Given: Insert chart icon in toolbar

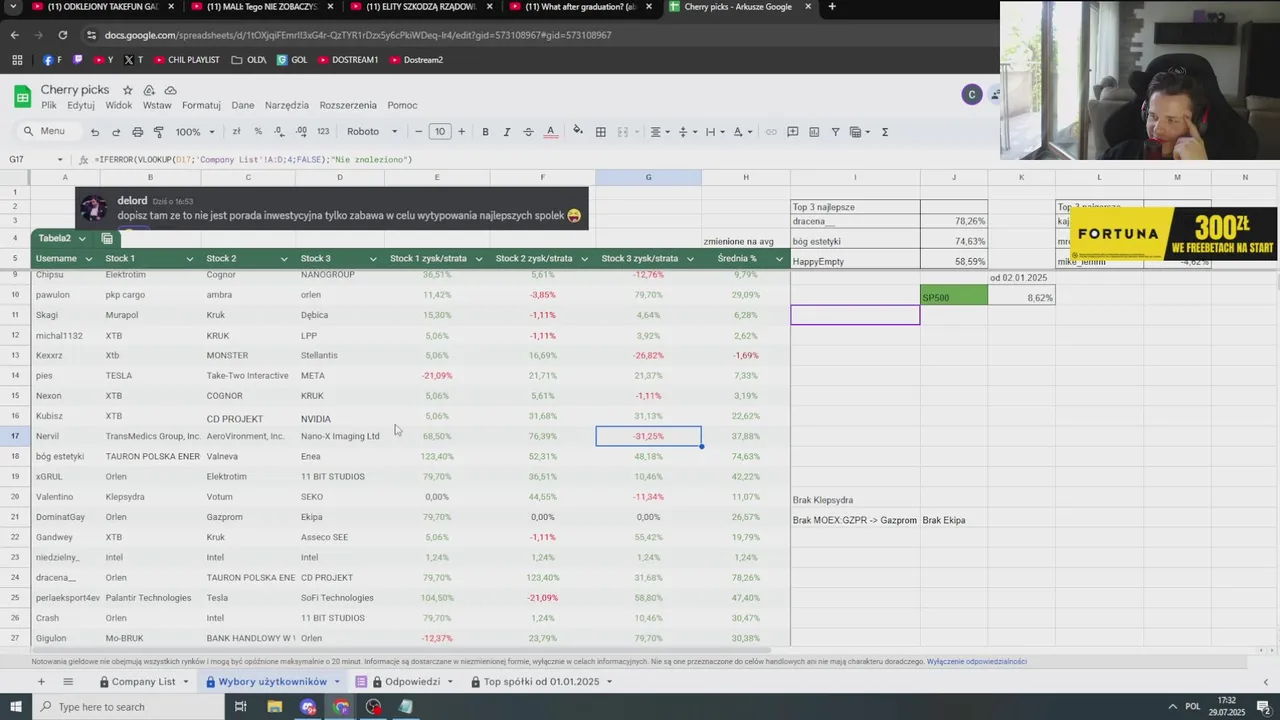Looking at the screenshot, I should click(814, 132).
